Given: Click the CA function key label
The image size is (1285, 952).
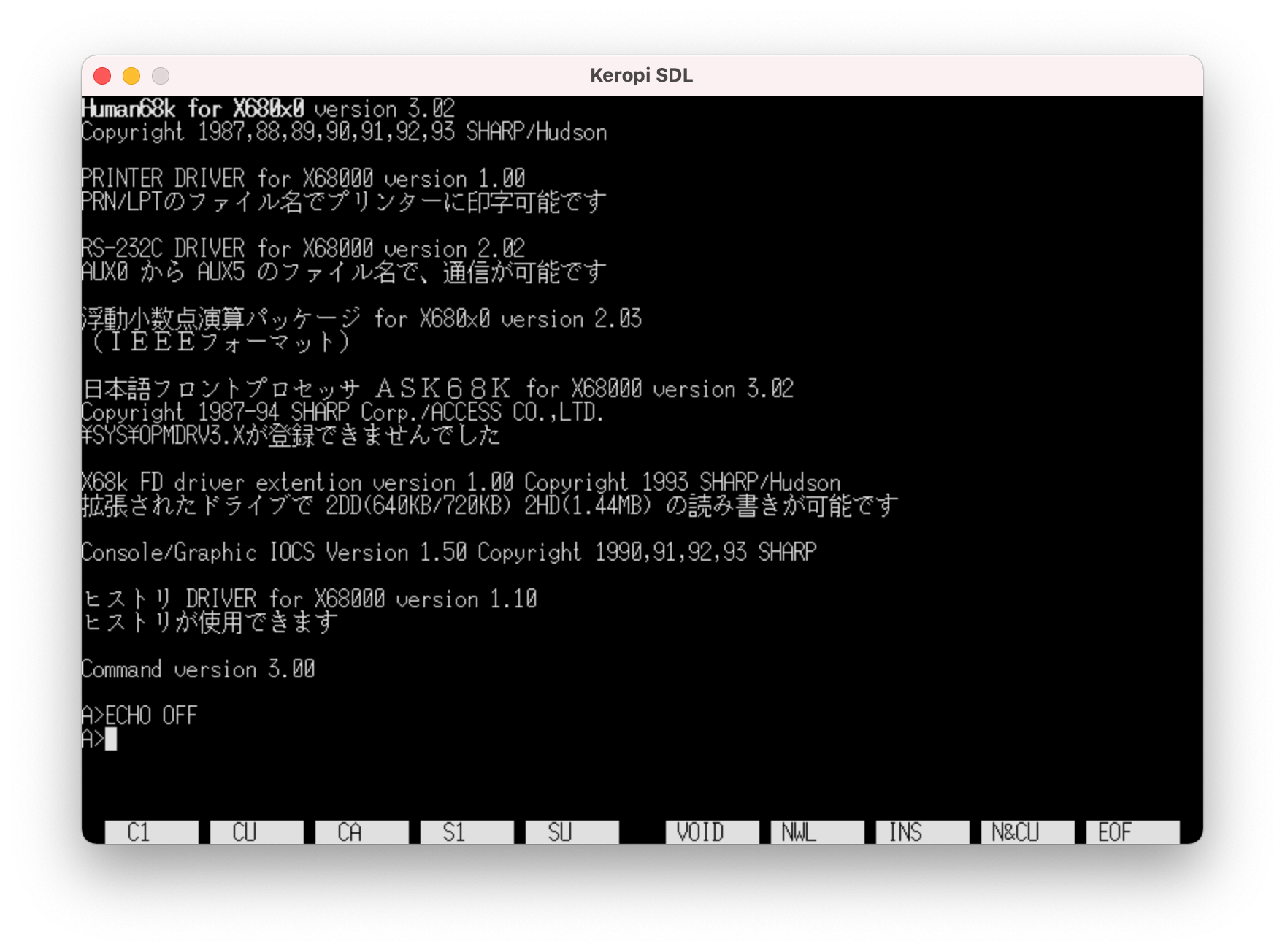Looking at the screenshot, I should 361,832.
